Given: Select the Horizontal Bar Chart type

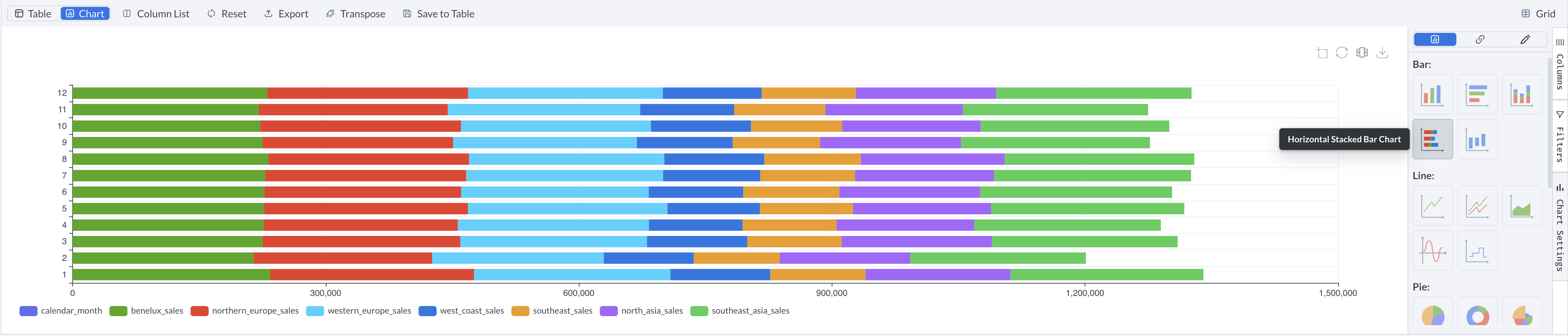Looking at the screenshot, I should pos(1477,94).
